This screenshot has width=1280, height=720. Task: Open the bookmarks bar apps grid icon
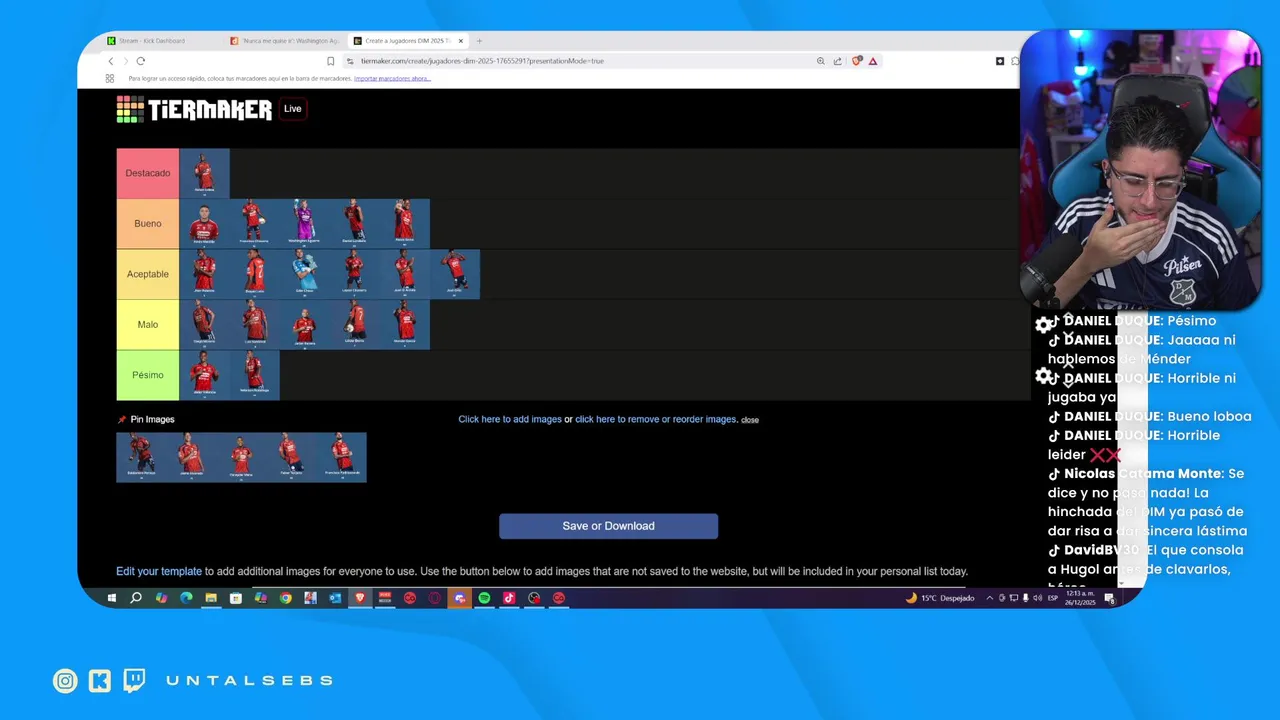(x=110, y=78)
